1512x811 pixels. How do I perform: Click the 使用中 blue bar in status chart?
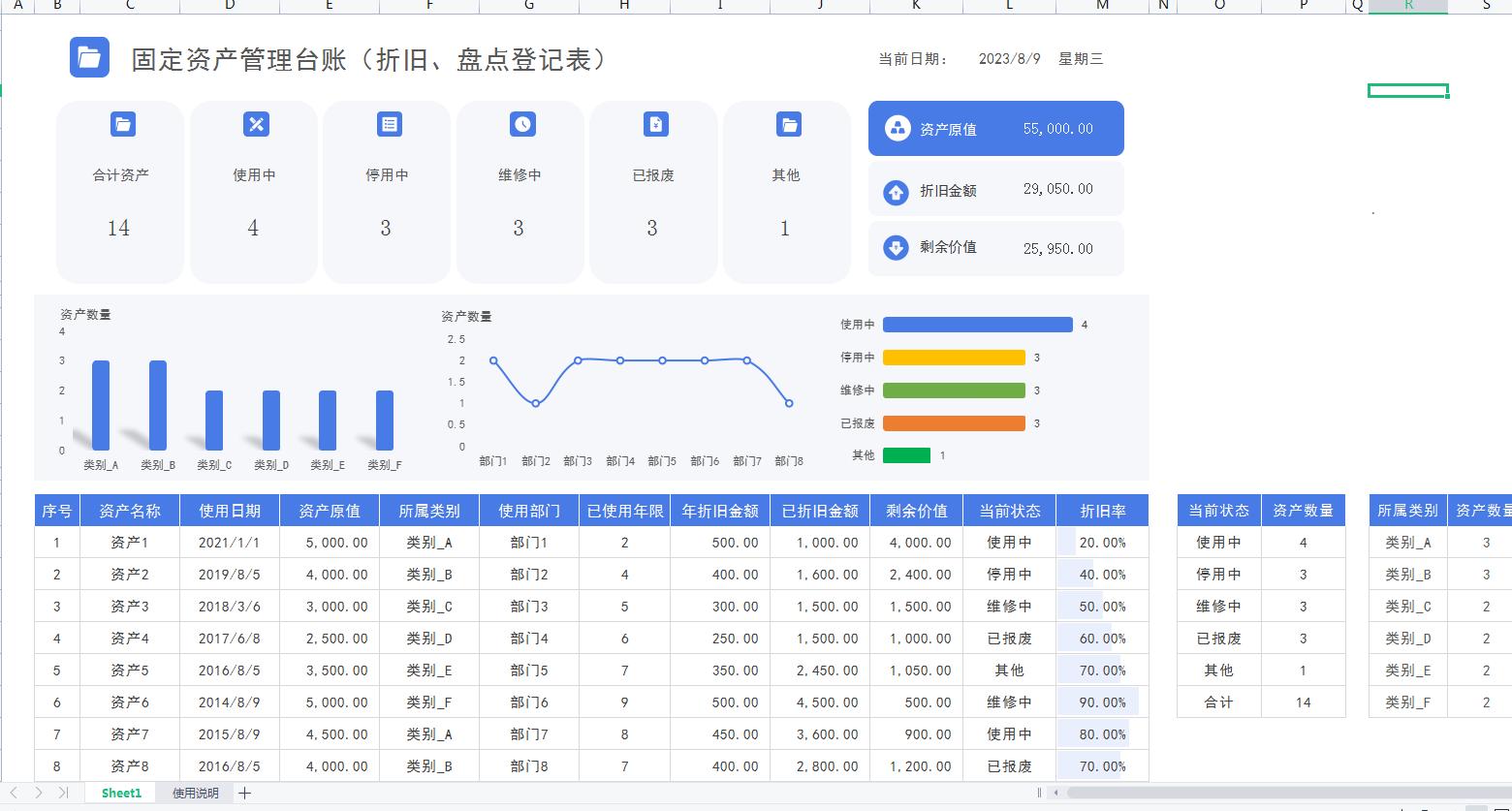tap(978, 325)
